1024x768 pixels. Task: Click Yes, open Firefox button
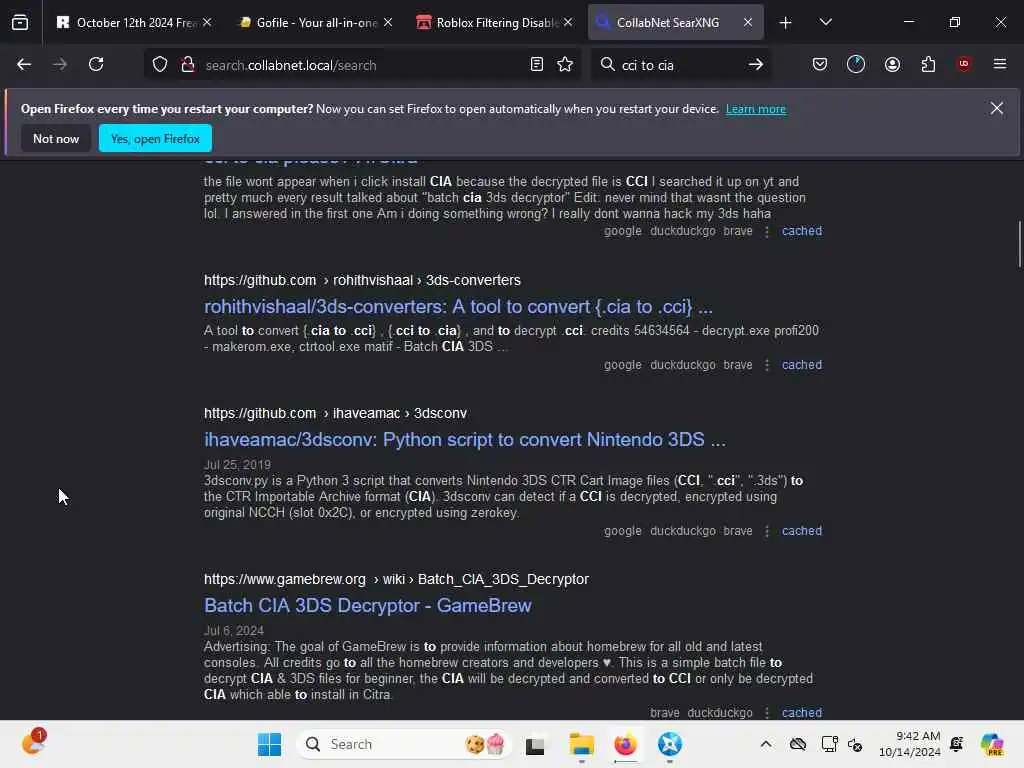tap(155, 138)
